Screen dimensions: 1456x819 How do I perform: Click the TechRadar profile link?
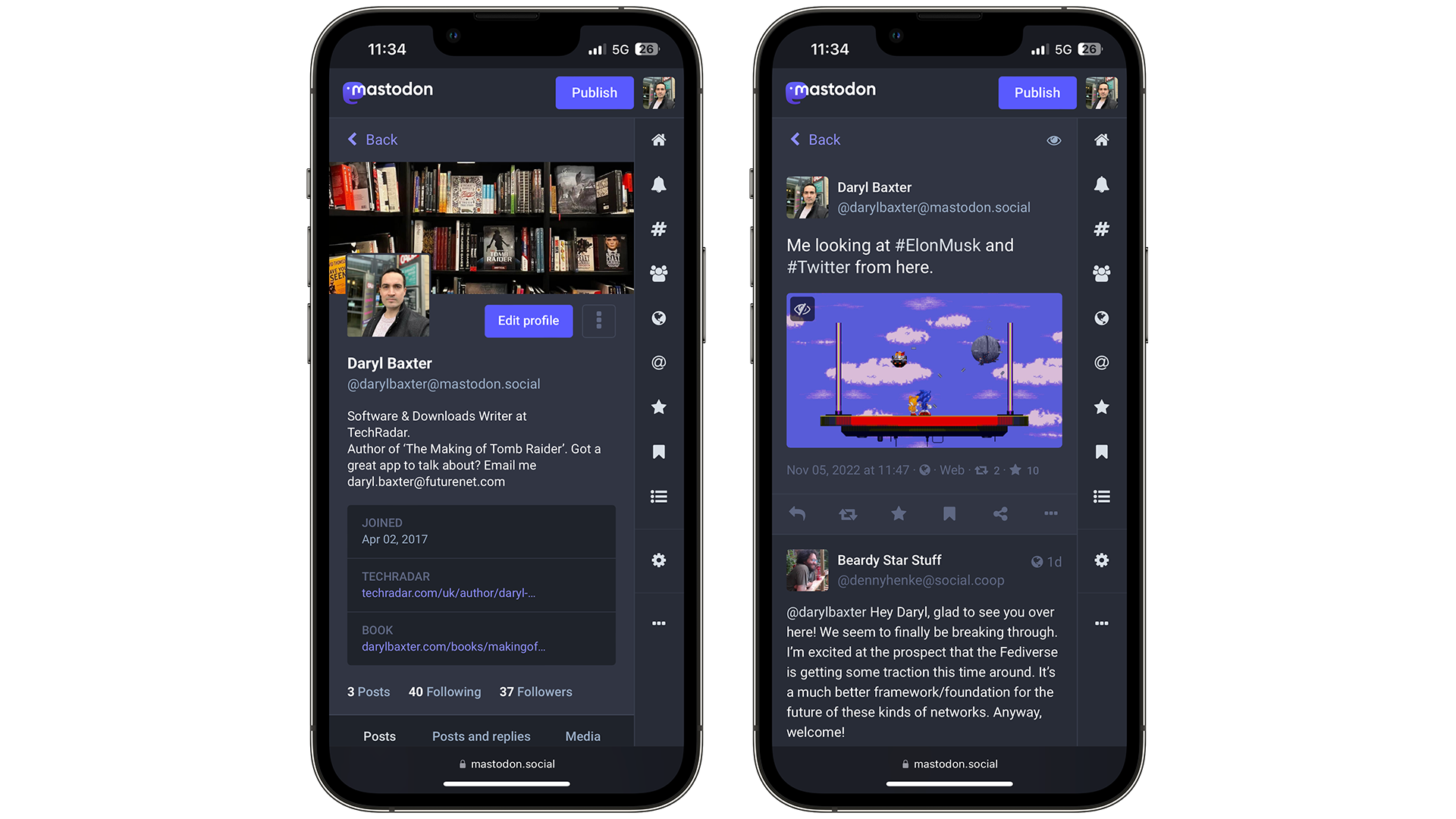click(448, 593)
